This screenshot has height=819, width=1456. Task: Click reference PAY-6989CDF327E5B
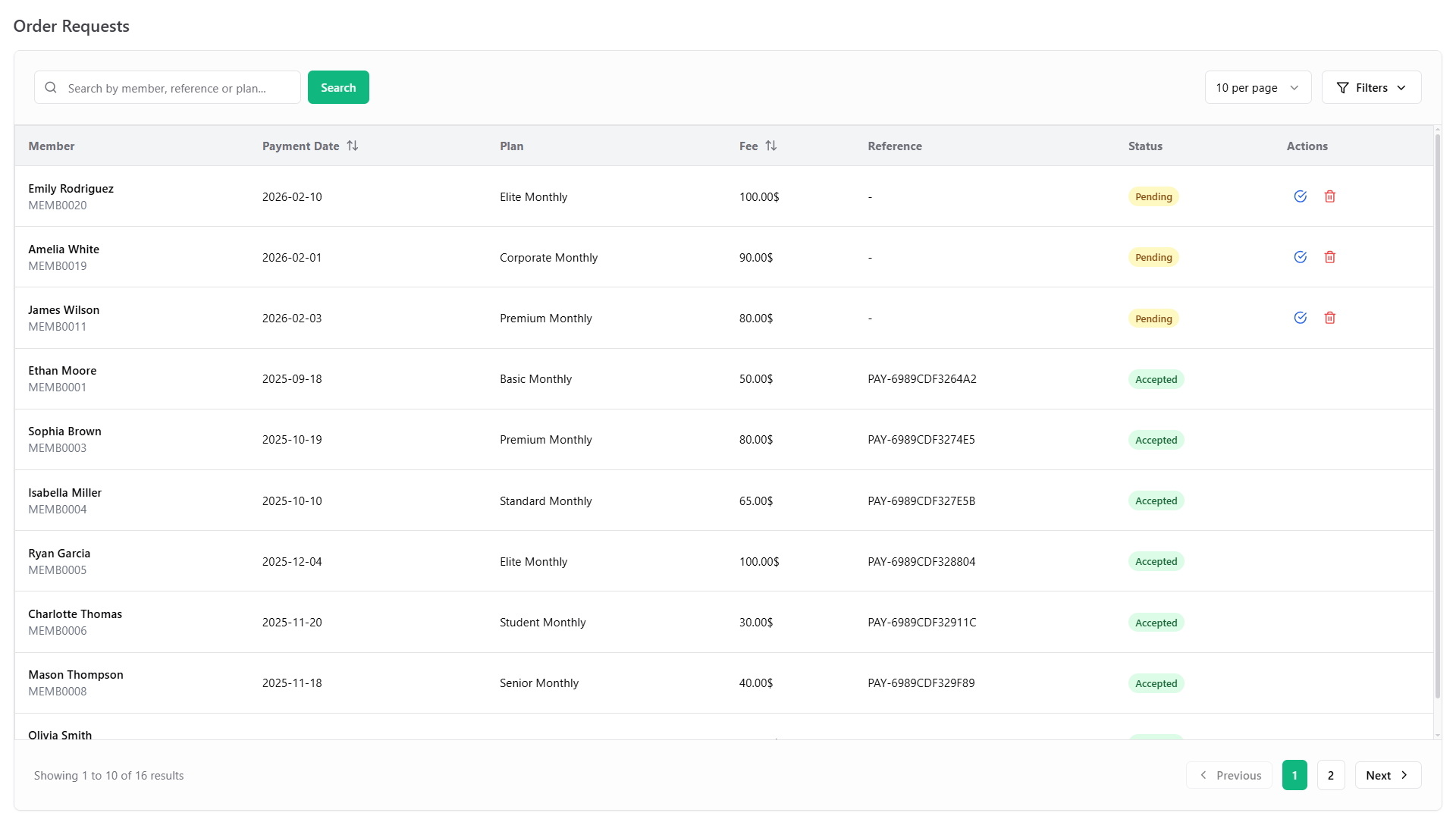(921, 501)
